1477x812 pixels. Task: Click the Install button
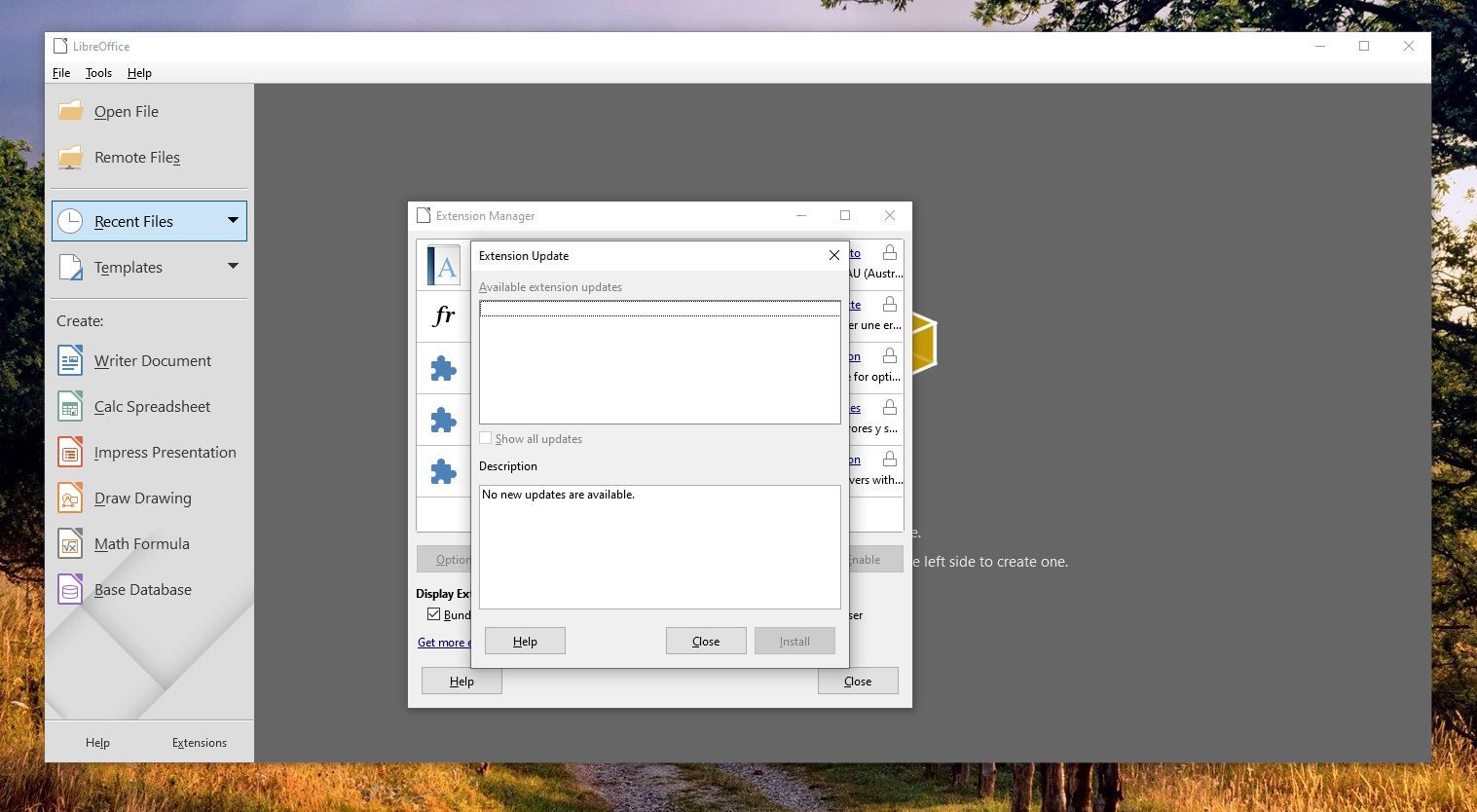(x=794, y=641)
